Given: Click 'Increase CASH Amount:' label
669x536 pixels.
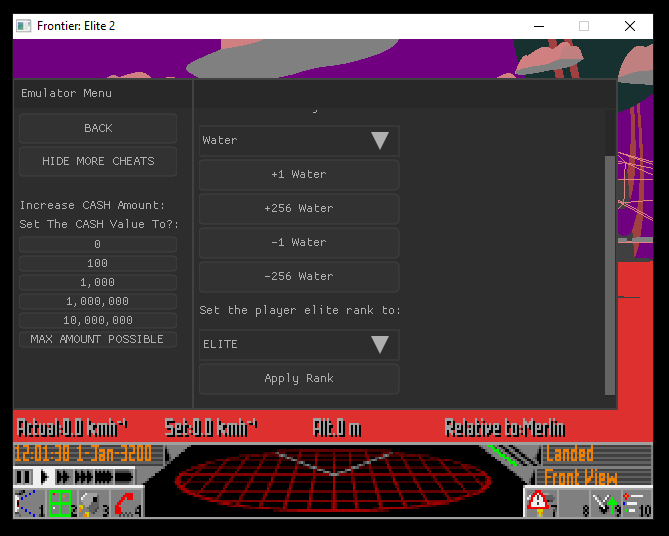Looking at the screenshot, I should (x=92, y=205).
